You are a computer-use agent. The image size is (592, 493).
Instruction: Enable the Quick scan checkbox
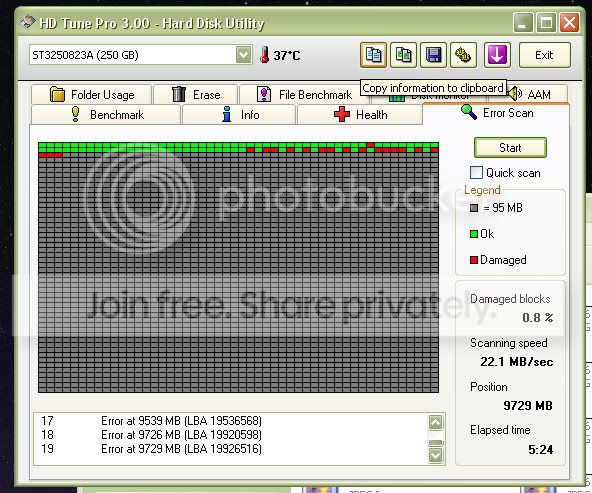tap(476, 173)
